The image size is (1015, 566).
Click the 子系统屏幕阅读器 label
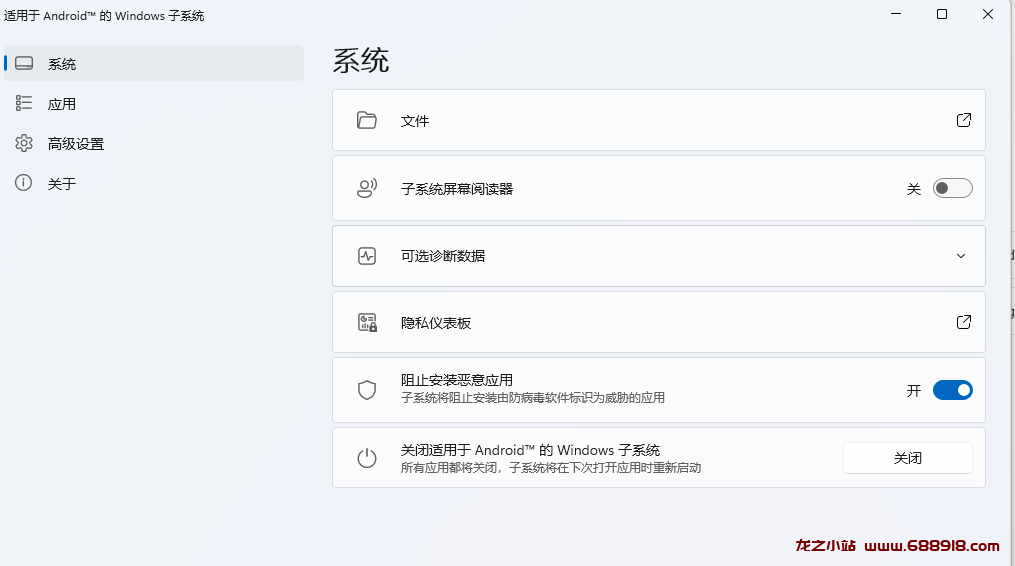tap(457, 189)
